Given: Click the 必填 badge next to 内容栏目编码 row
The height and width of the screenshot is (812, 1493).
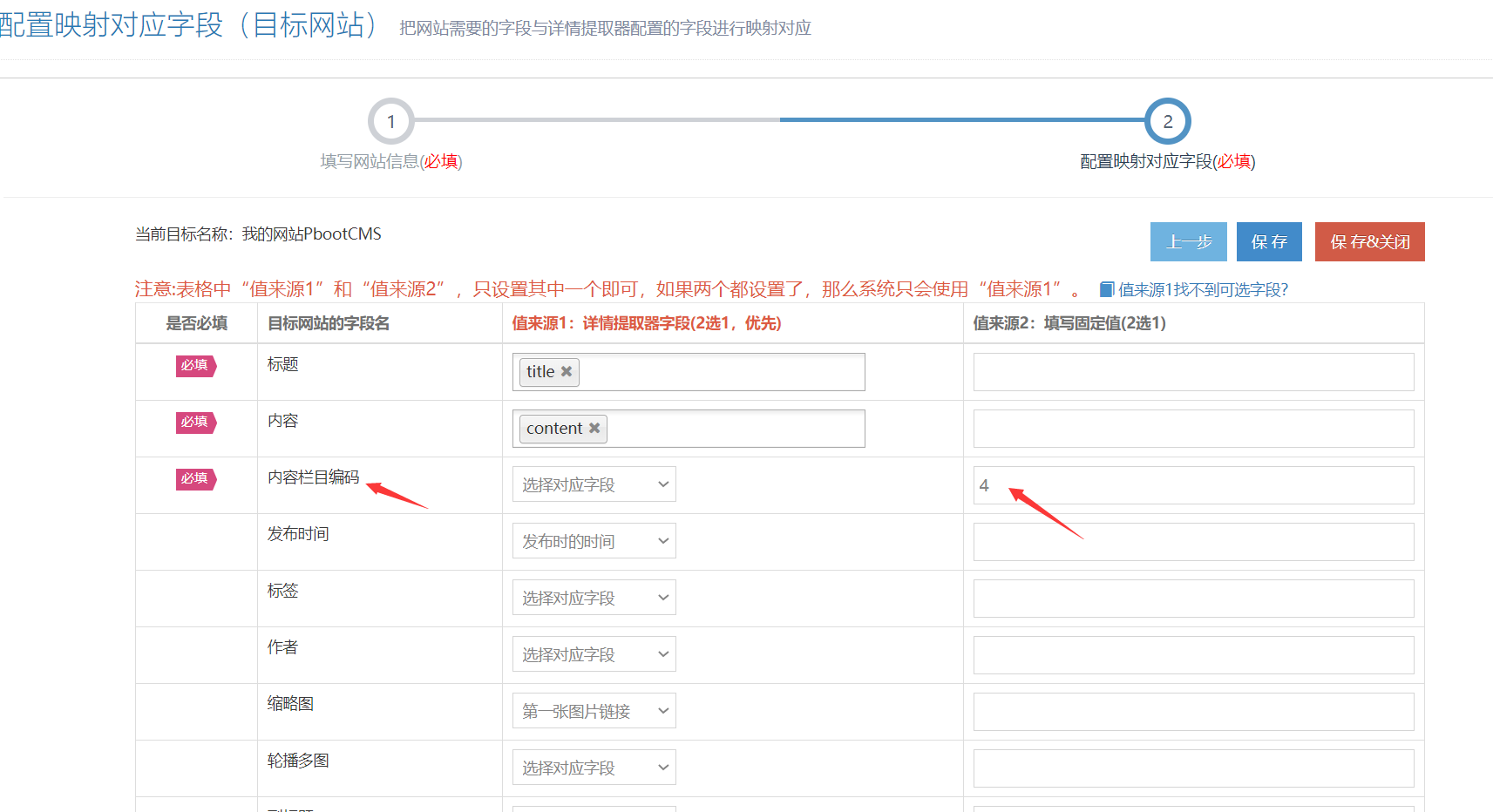Looking at the screenshot, I should (195, 478).
